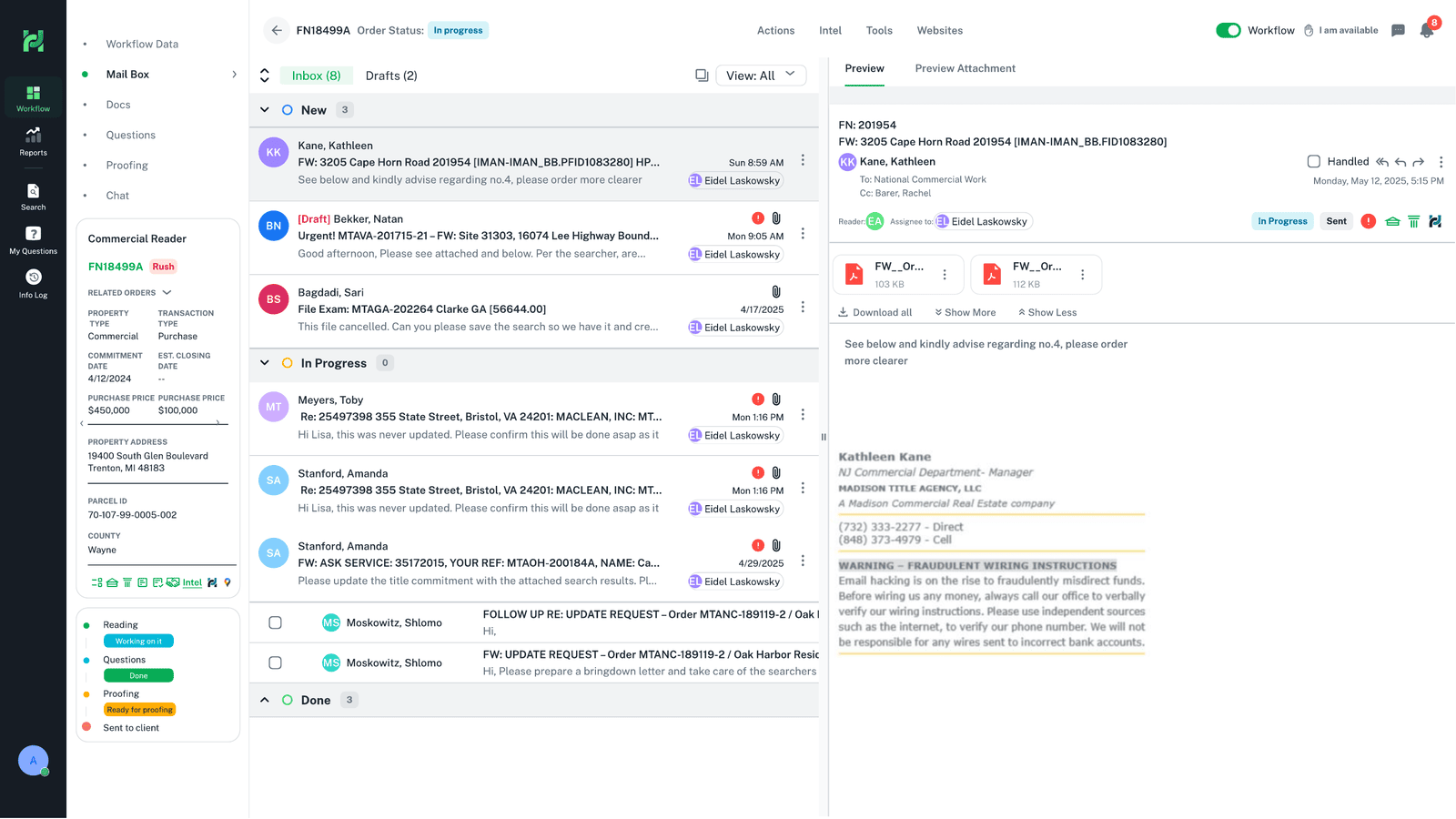Click the red urgent icon in preview
The height and width of the screenshot is (819, 1456).
pos(1368,221)
